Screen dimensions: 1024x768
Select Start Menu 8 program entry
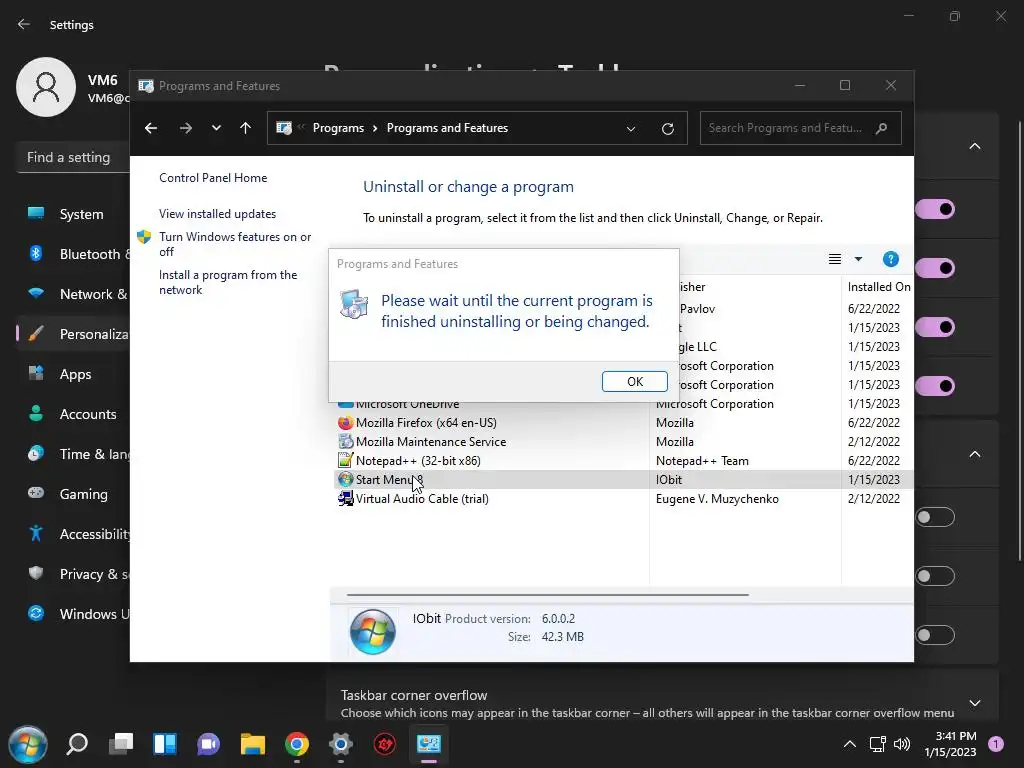(x=624, y=479)
